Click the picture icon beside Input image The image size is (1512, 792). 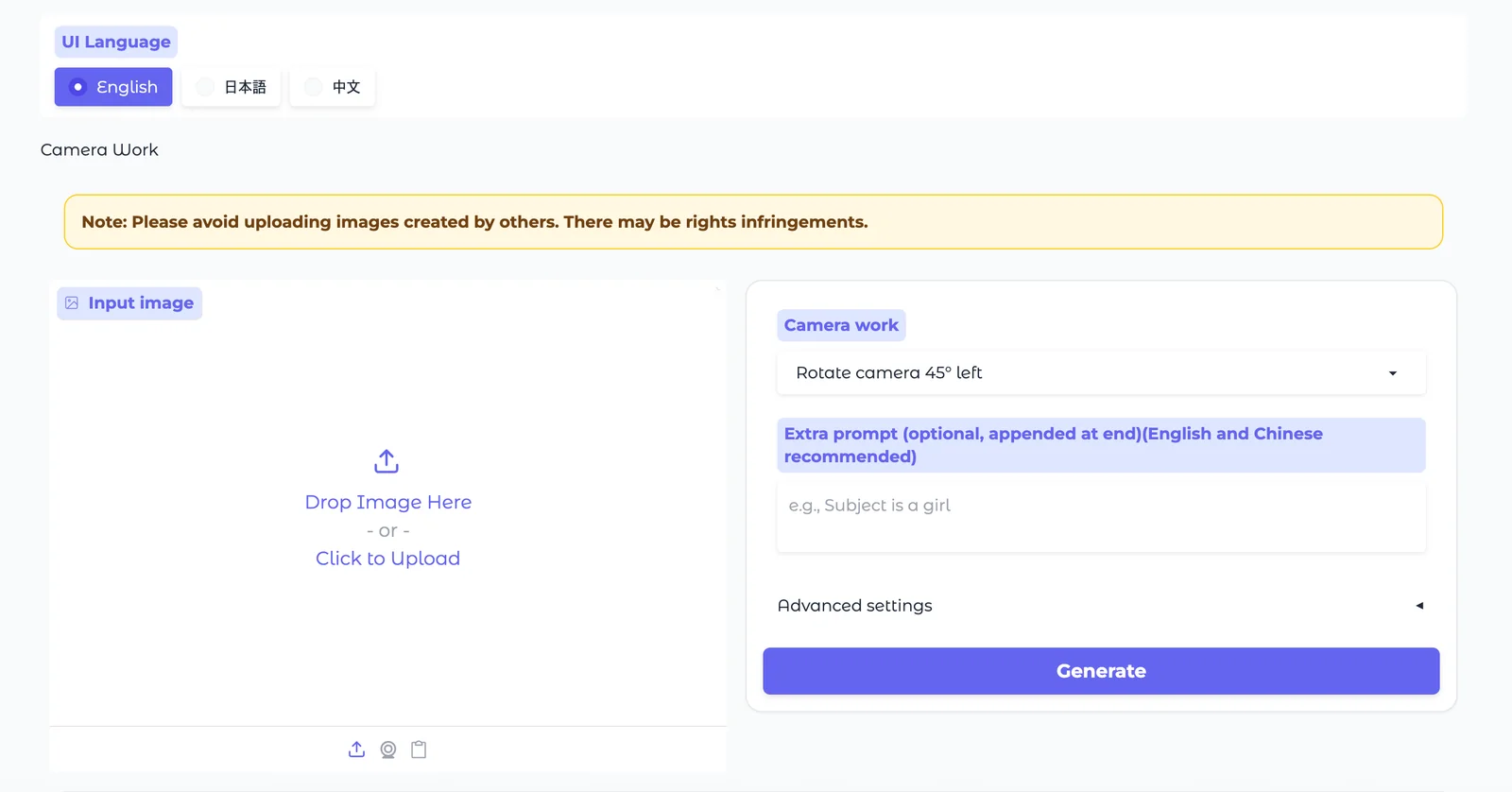coord(72,303)
